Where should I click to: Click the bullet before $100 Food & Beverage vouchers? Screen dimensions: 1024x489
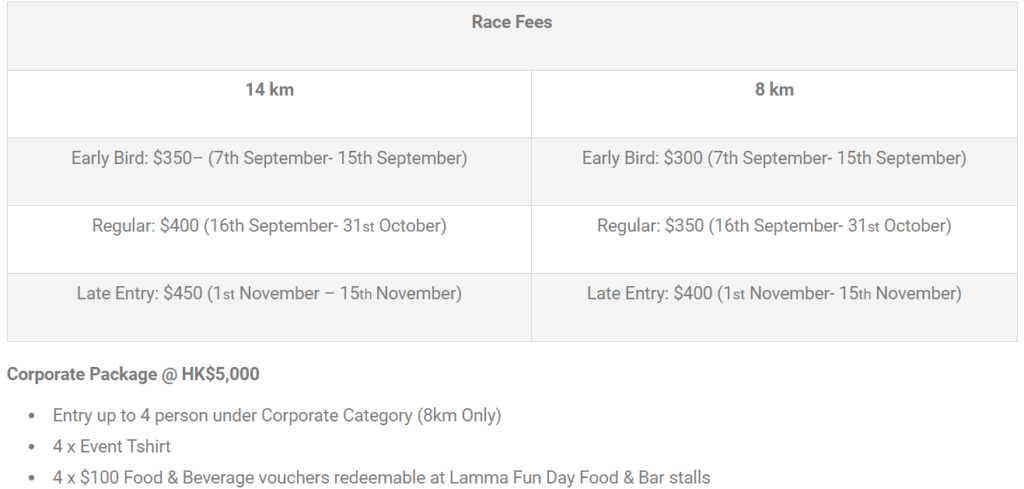[x=31, y=479]
